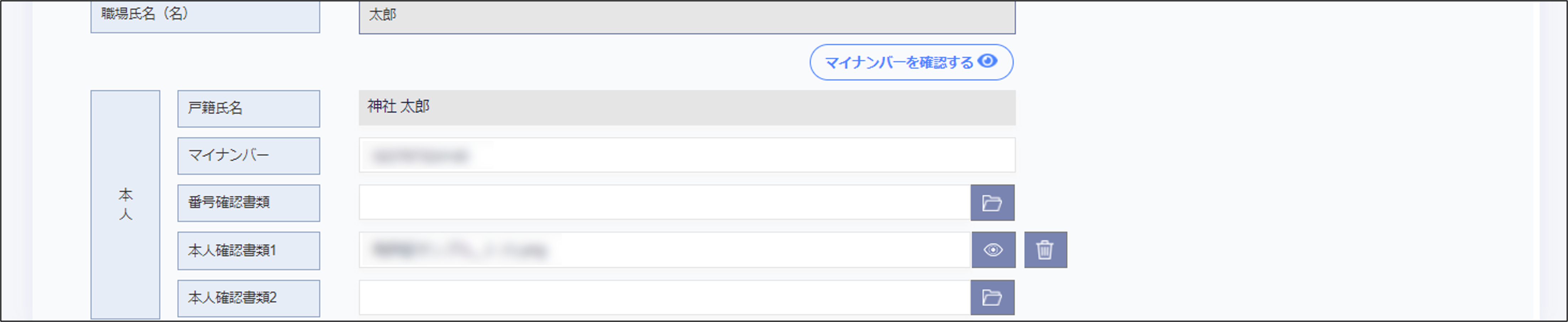Open file picker for 番号確認書類
Image resolution: width=1568 pixels, height=322 pixels.
point(992,203)
